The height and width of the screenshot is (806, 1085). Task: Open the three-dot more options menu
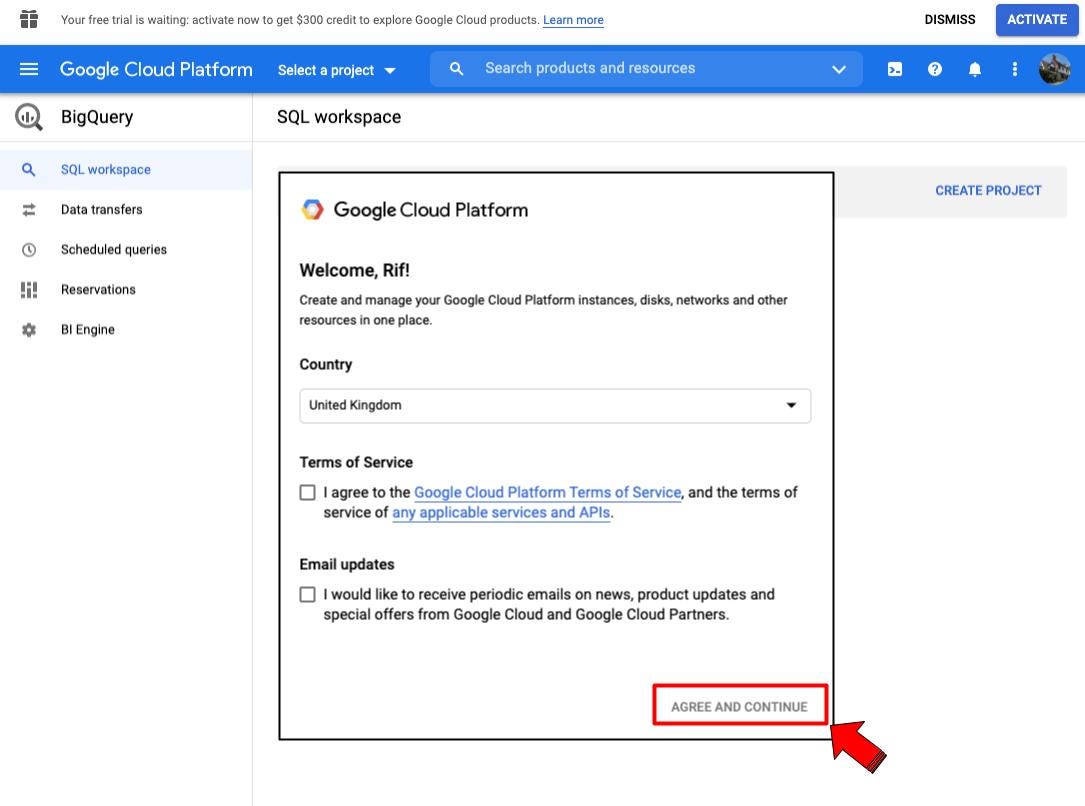pos(1014,69)
